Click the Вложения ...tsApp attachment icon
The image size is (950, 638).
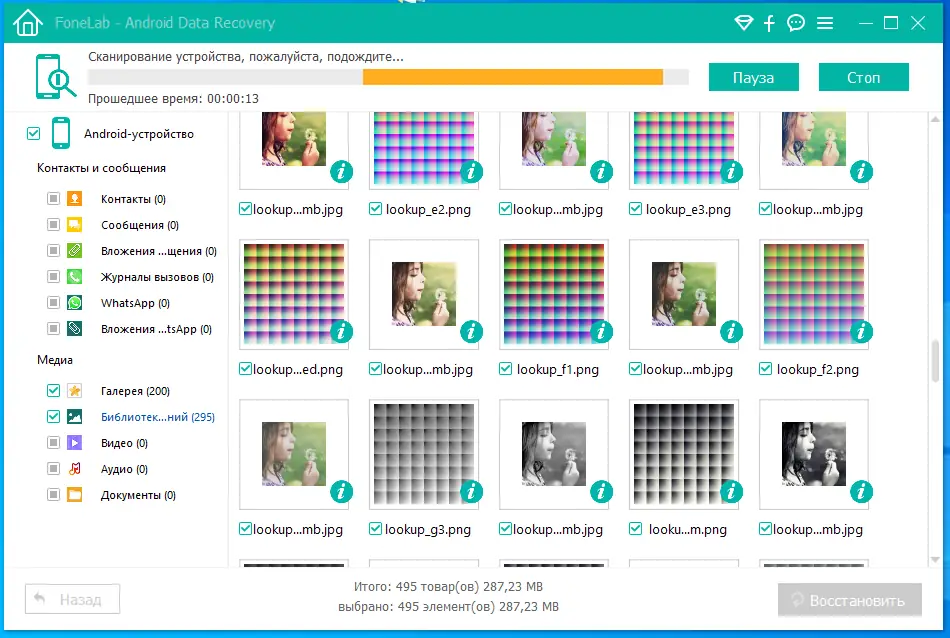[75, 329]
